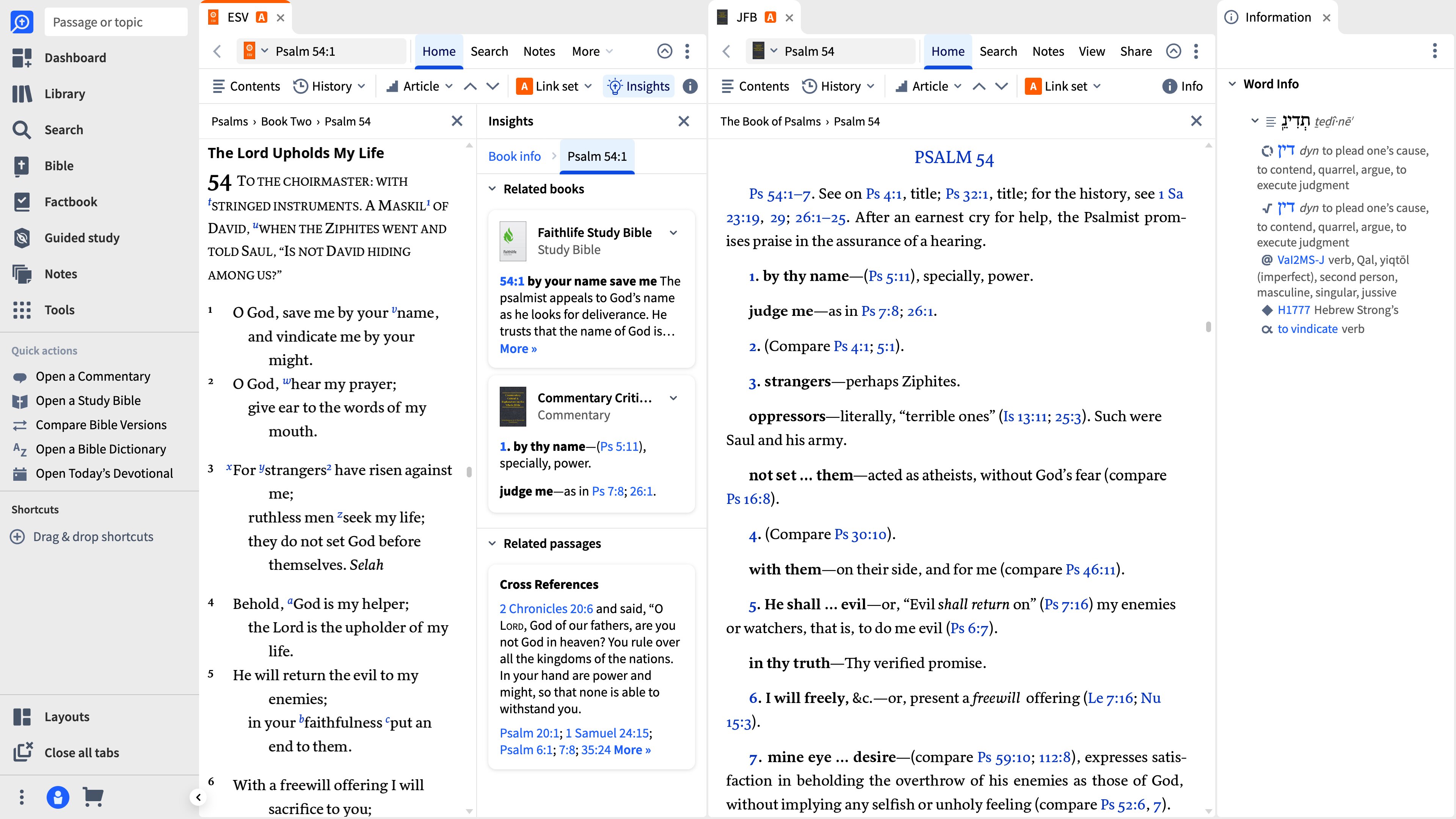Screen dimensions: 1456x819
Task: Click Open a Commentary quick action
Action: [93, 377]
